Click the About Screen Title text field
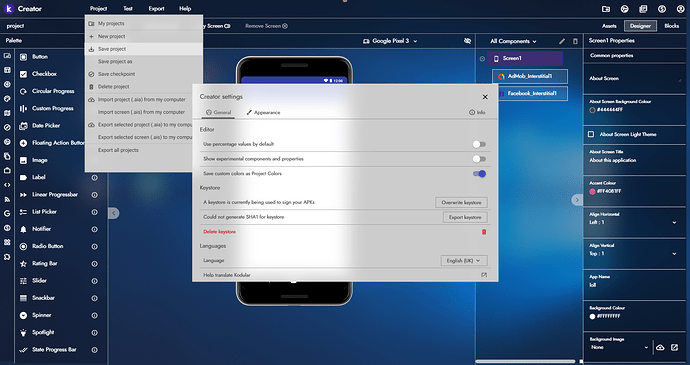The height and width of the screenshot is (365, 690). tap(634, 160)
